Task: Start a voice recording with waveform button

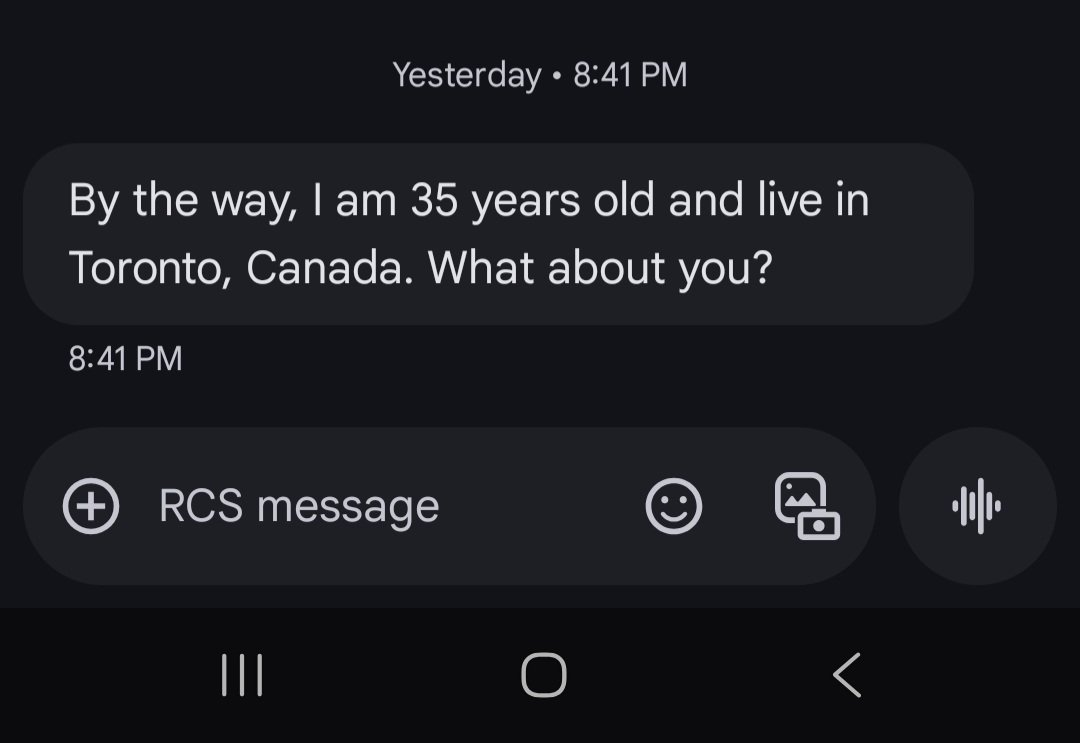Action: pyautogui.click(x=977, y=506)
